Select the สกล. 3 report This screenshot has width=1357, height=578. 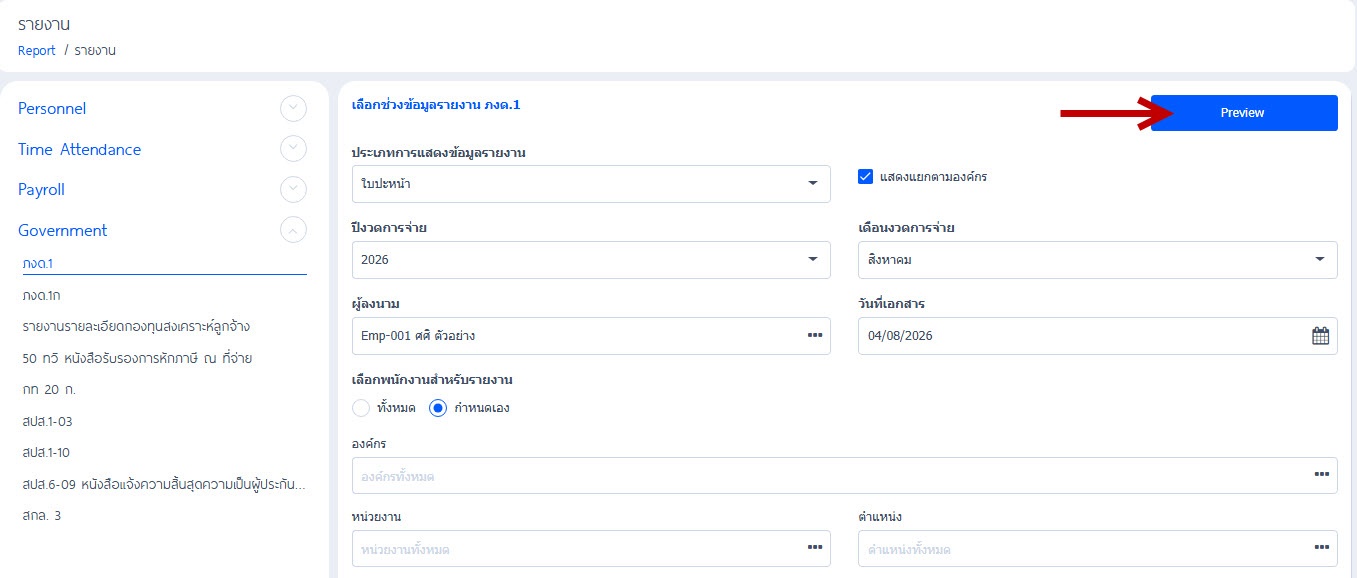tap(42, 516)
